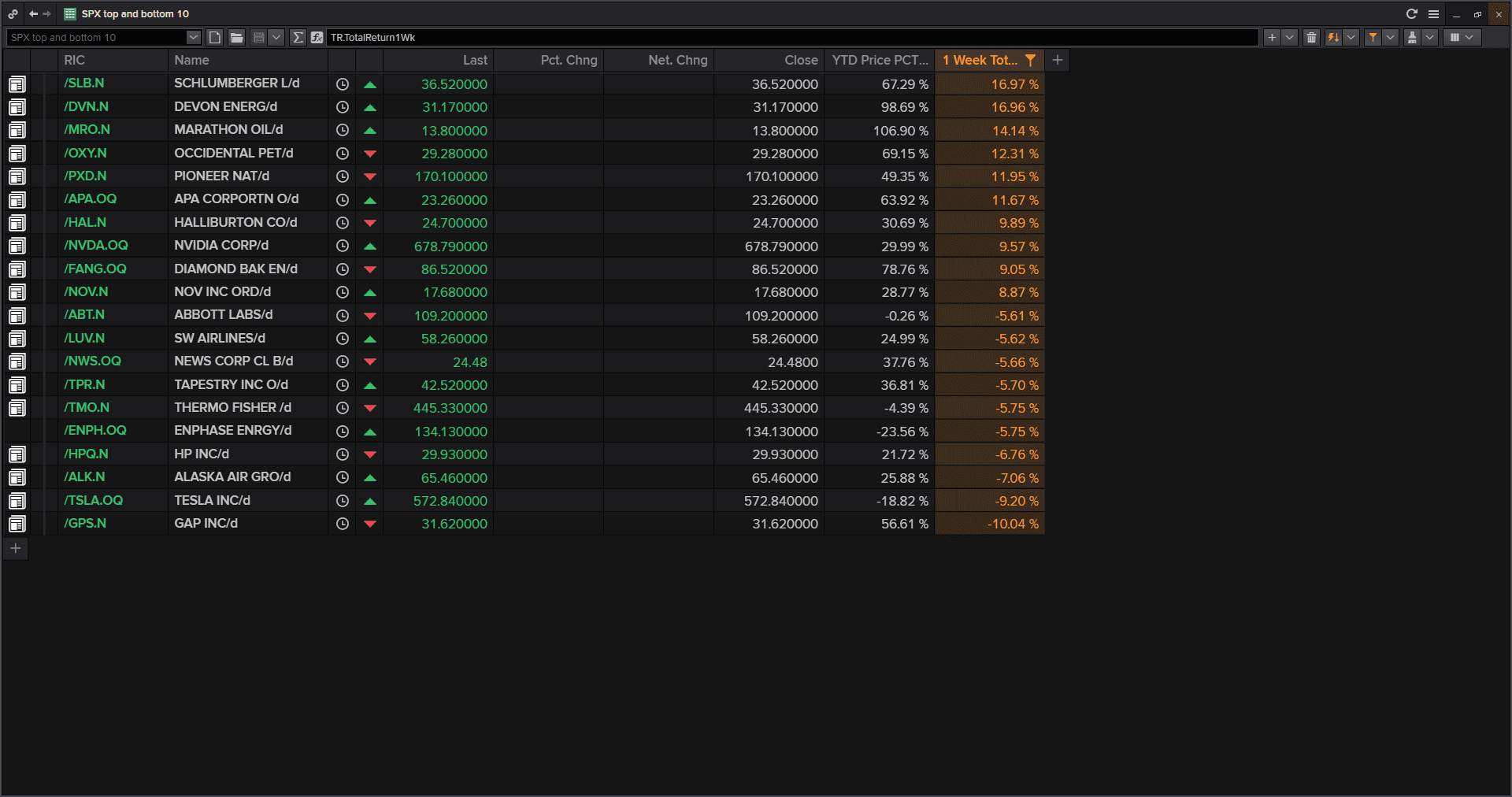
Task: Open the /NVDA.OQ RIC link
Action: pos(96,246)
